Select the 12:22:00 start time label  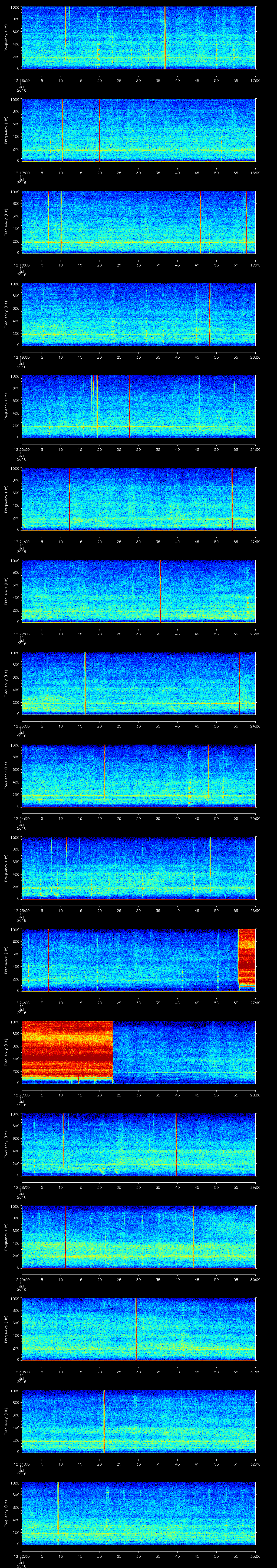point(21,634)
